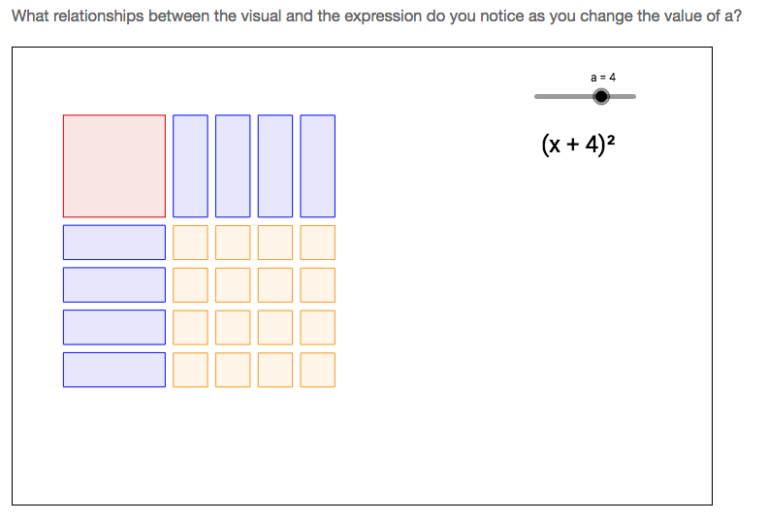Click the third vertical blue rectangle from left

(x=275, y=166)
